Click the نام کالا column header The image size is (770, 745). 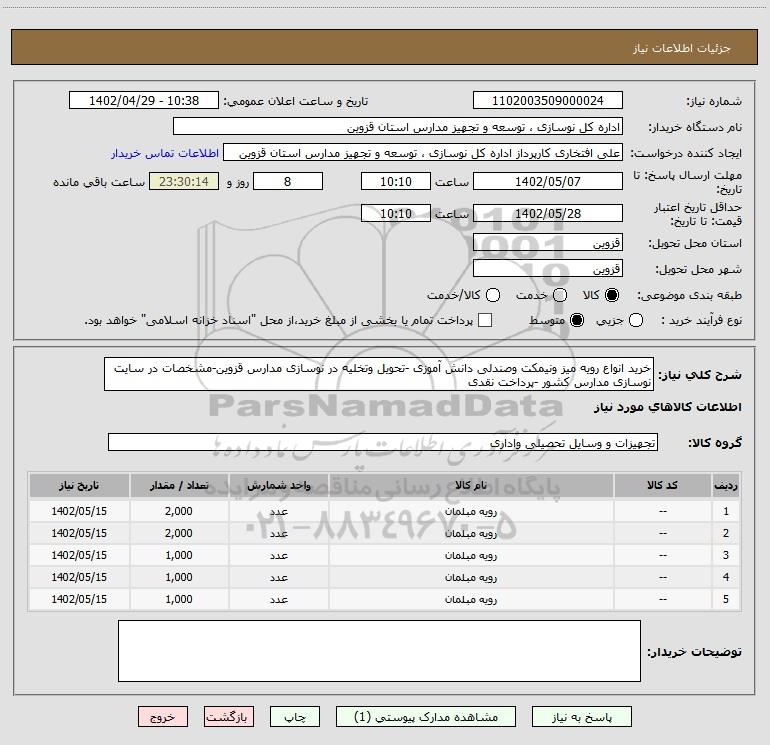(x=471, y=485)
